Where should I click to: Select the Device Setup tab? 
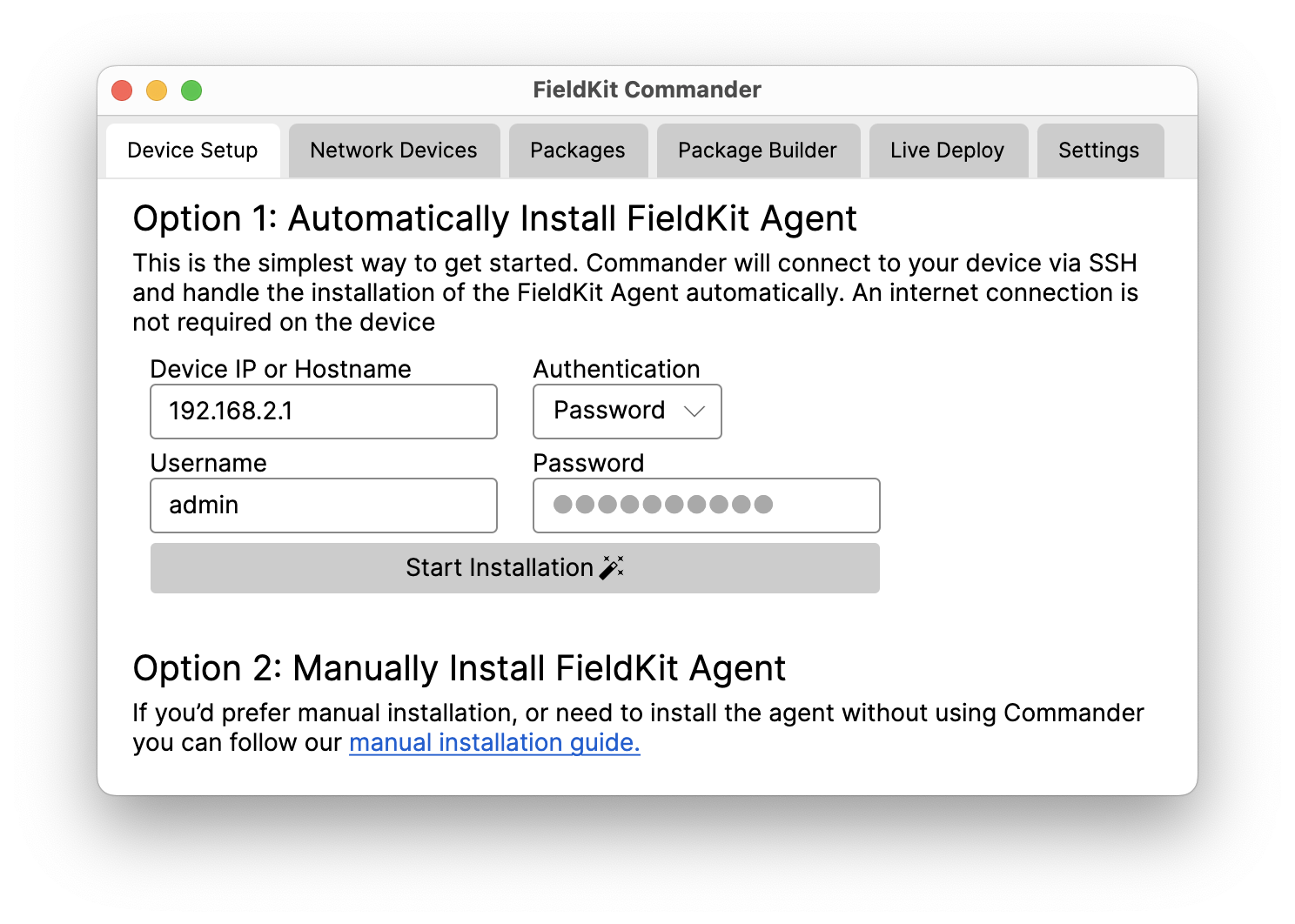point(192,151)
